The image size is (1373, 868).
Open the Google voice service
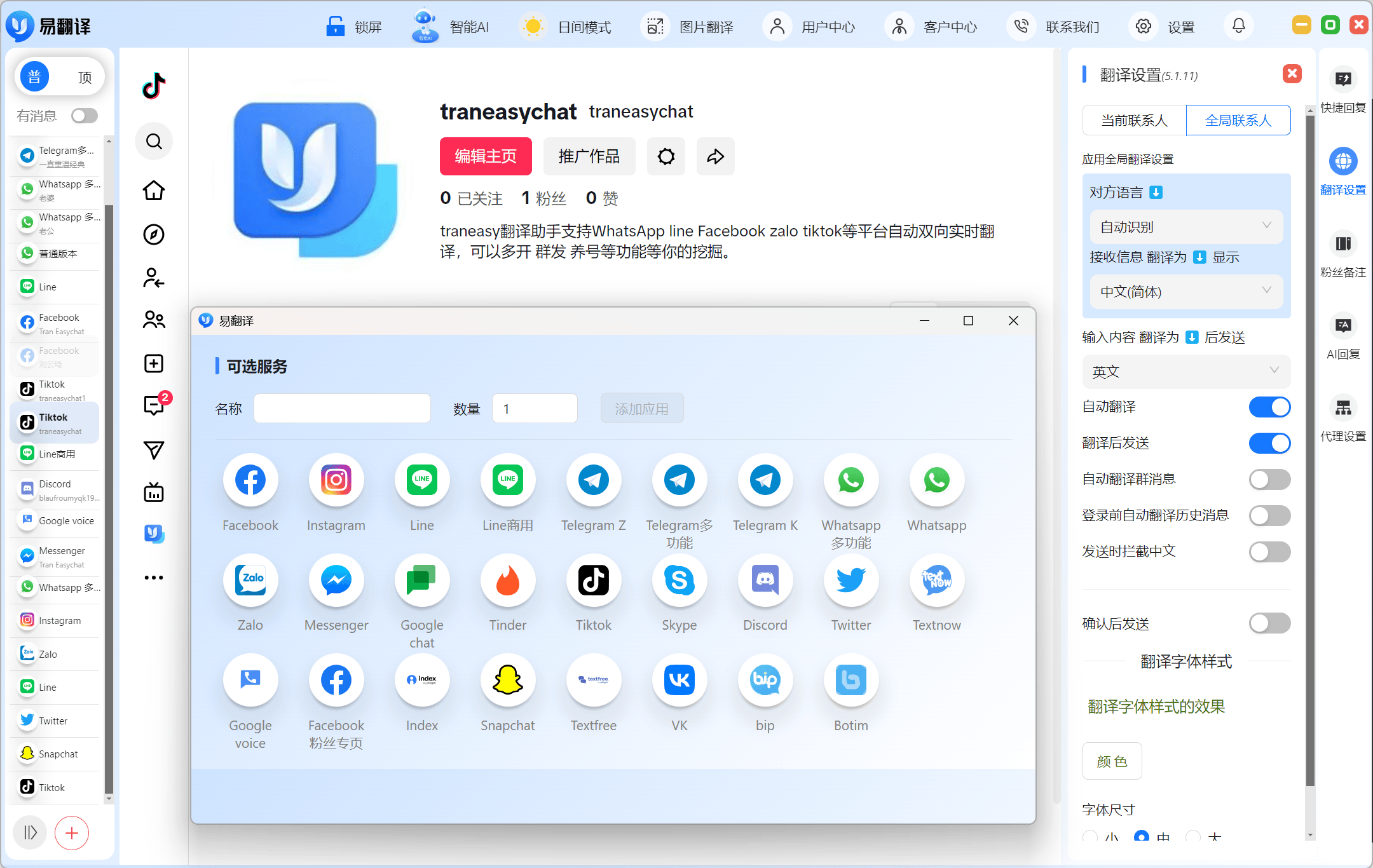click(250, 680)
